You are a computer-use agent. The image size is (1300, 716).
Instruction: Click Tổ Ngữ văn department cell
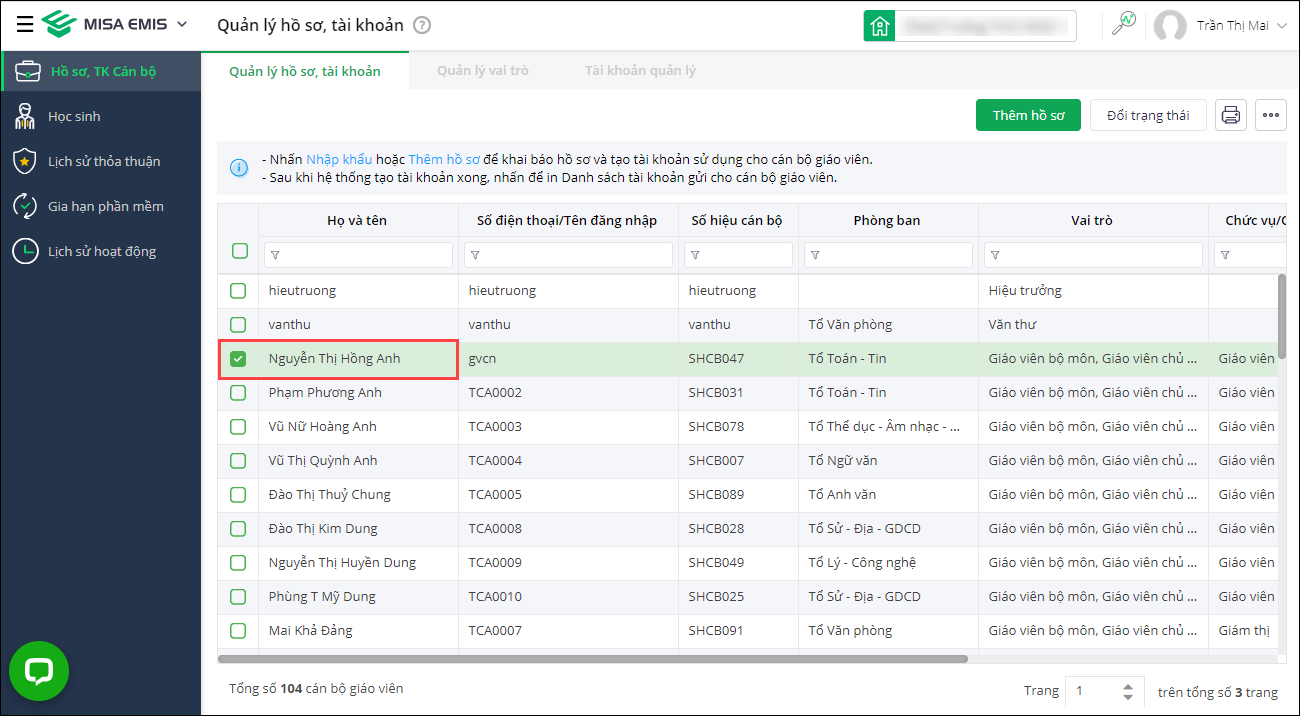[x=888, y=461]
